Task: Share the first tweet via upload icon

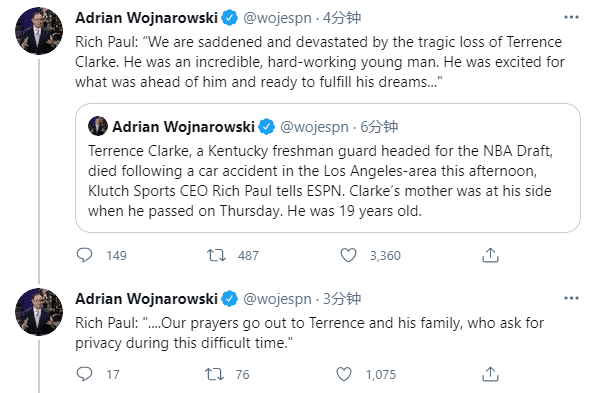Action: [490, 255]
